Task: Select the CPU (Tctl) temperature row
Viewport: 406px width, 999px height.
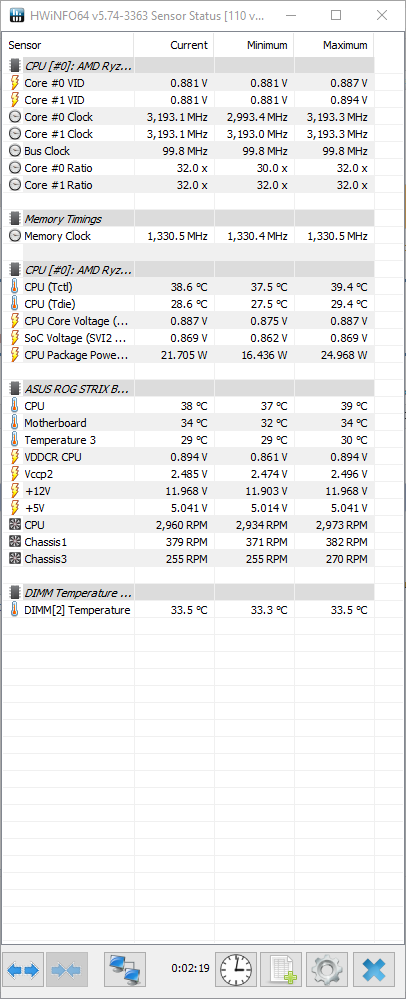Action: pyautogui.click(x=189, y=287)
